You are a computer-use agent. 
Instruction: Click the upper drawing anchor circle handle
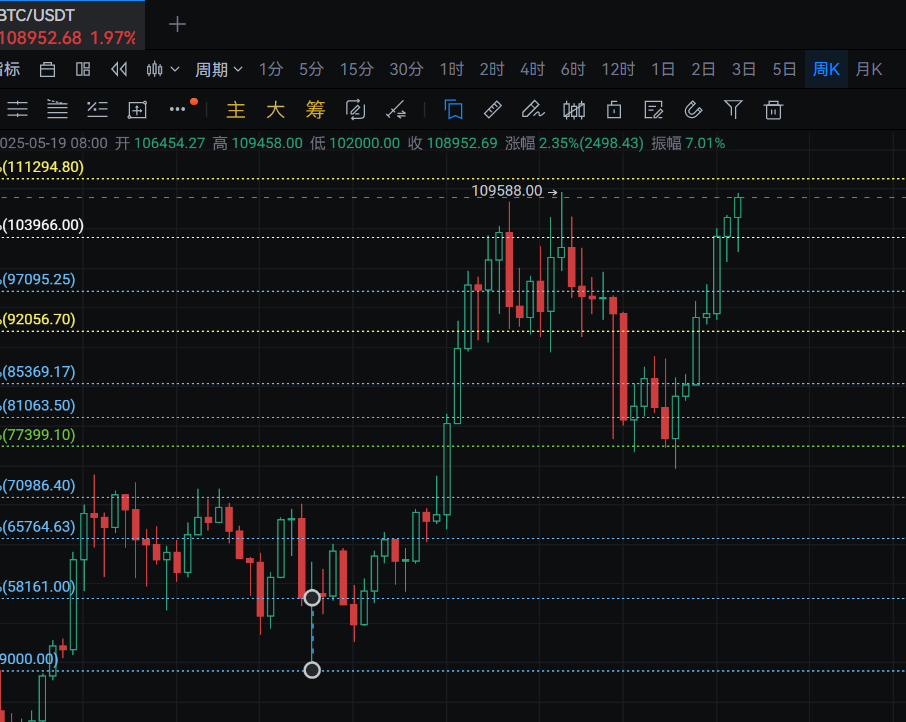312,598
